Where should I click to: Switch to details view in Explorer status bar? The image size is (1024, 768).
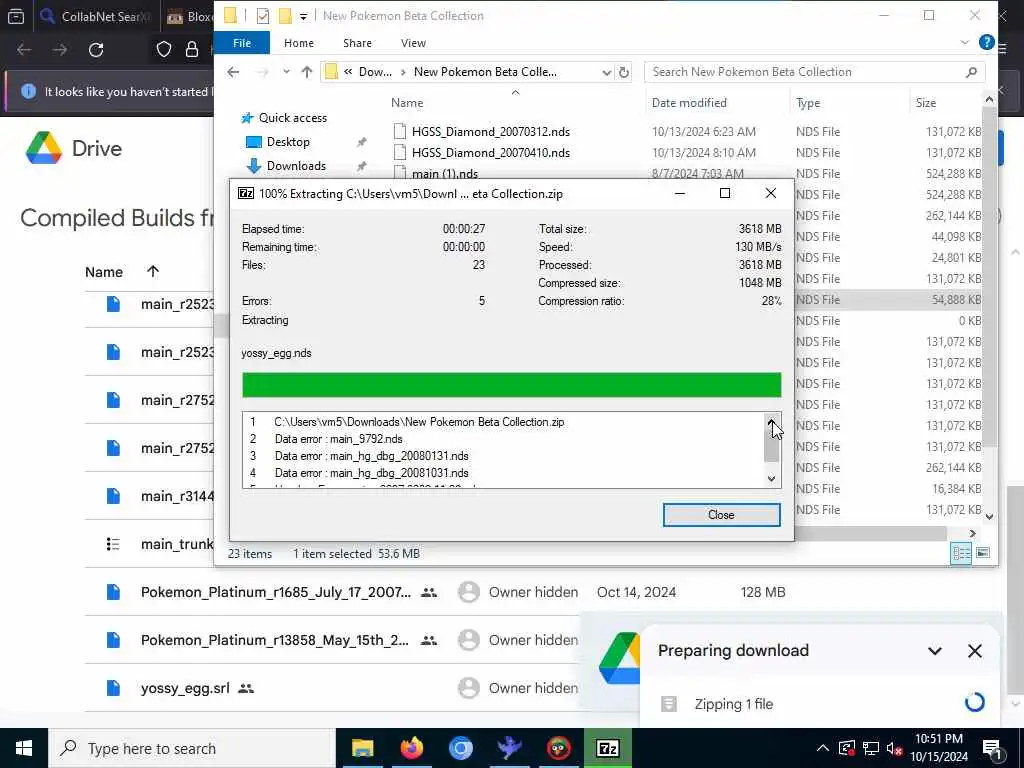[x=961, y=554]
